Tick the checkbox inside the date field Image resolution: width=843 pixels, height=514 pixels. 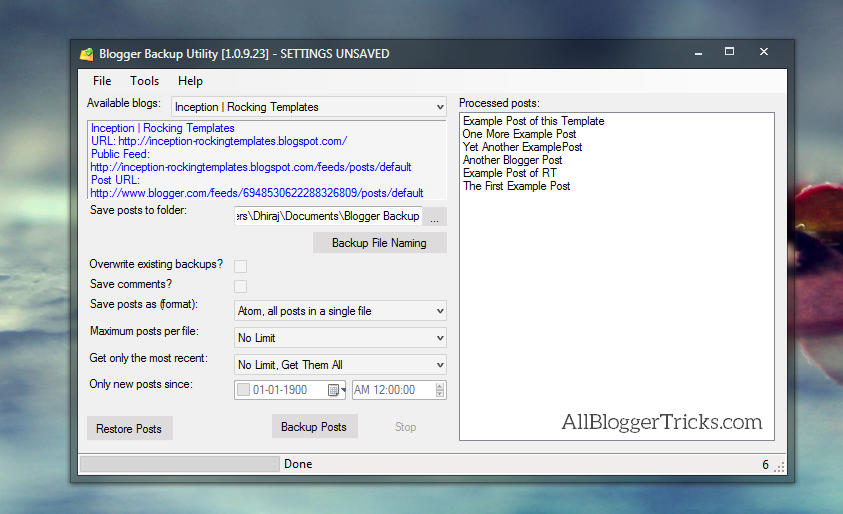pos(244,390)
